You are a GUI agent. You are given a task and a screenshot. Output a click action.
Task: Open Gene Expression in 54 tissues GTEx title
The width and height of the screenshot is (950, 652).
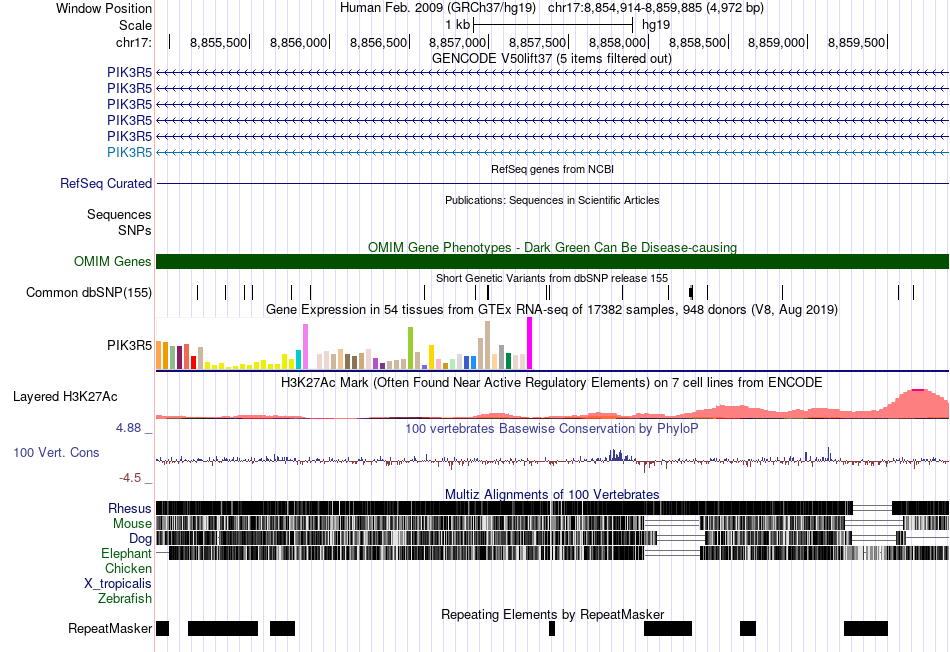click(x=552, y=310)
